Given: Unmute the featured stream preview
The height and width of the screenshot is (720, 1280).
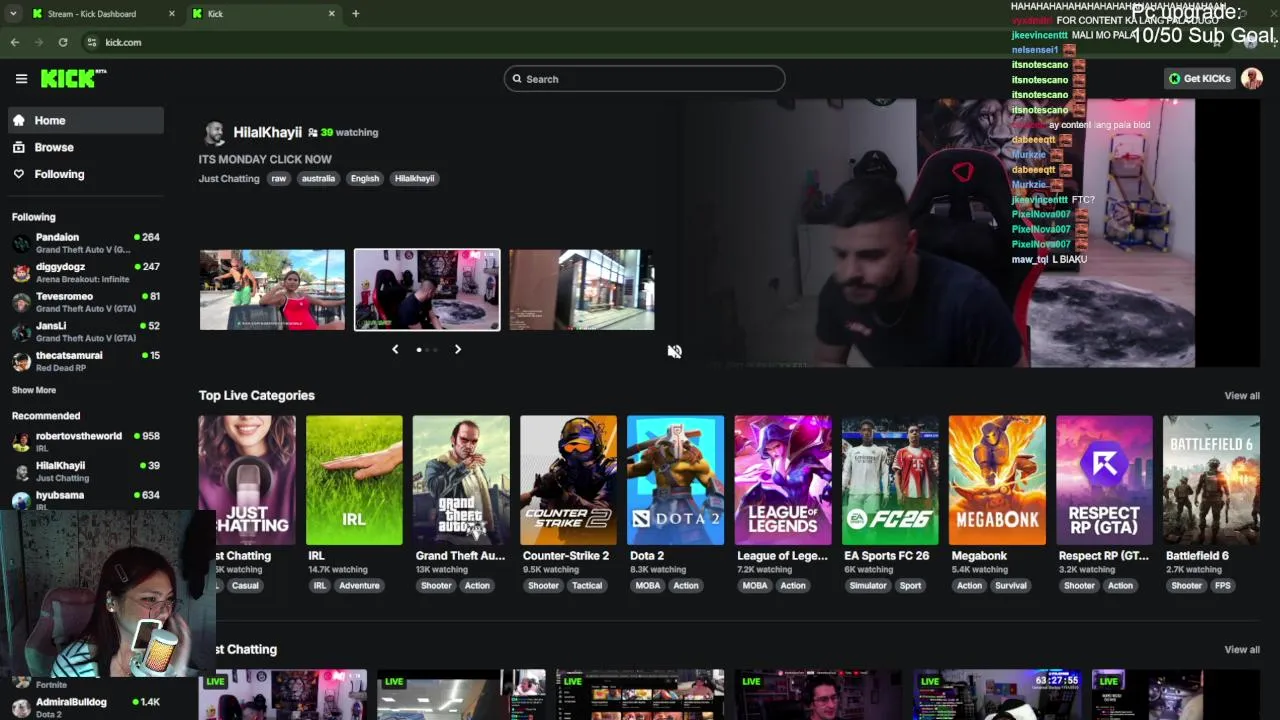Looking at the screenshot, I should (675, 351).
